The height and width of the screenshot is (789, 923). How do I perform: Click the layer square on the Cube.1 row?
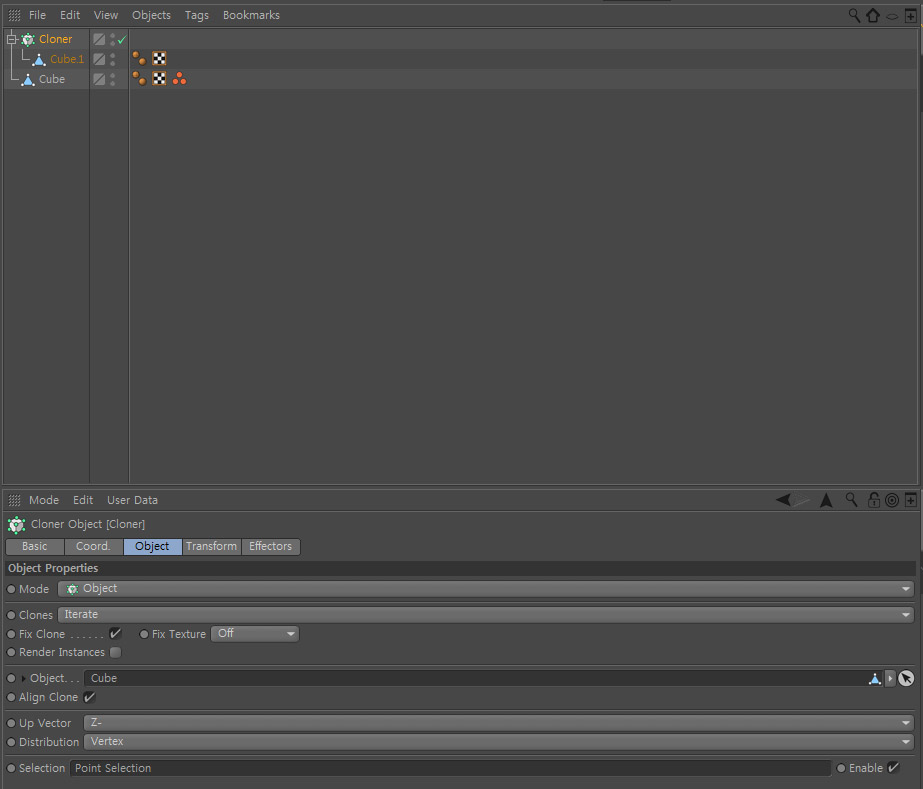pyautogui.click(x=99, y=59)
